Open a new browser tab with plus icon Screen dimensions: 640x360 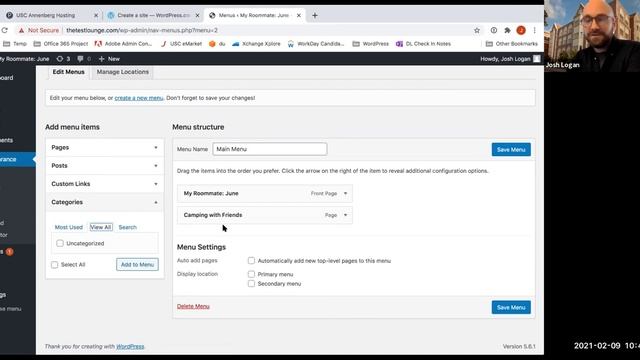[x=315, y=16]
